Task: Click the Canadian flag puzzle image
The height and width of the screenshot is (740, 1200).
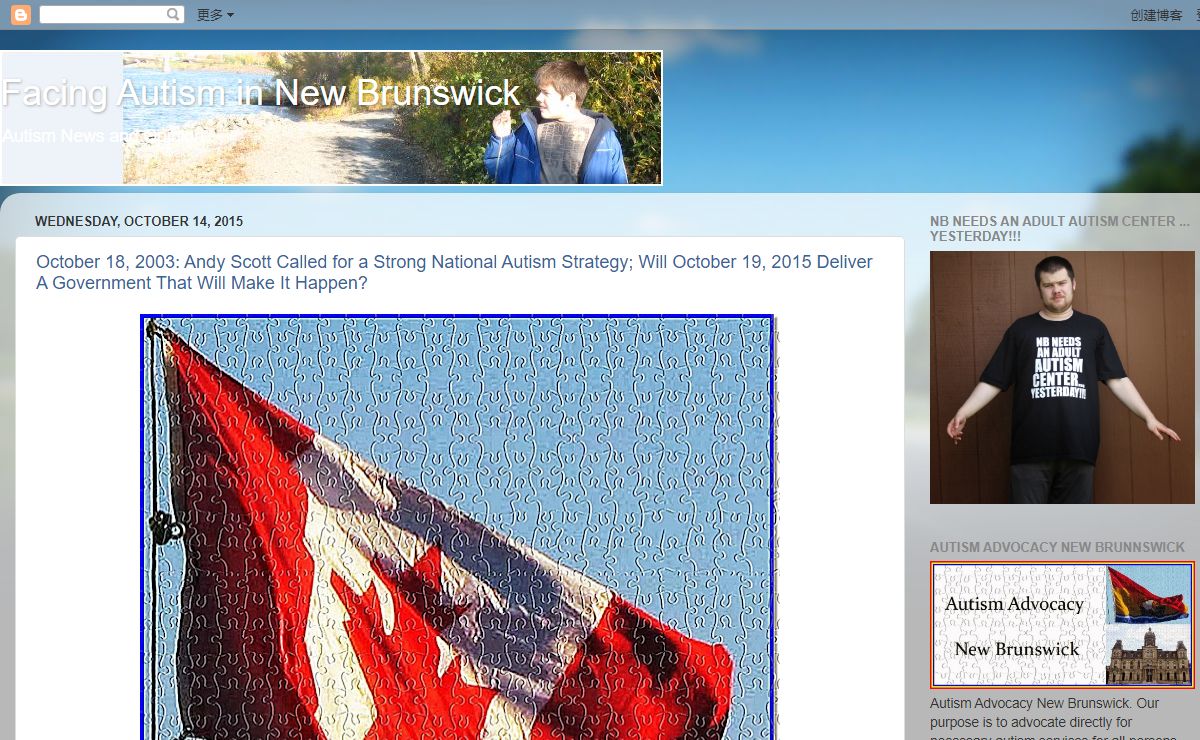Action: [458, 528]
